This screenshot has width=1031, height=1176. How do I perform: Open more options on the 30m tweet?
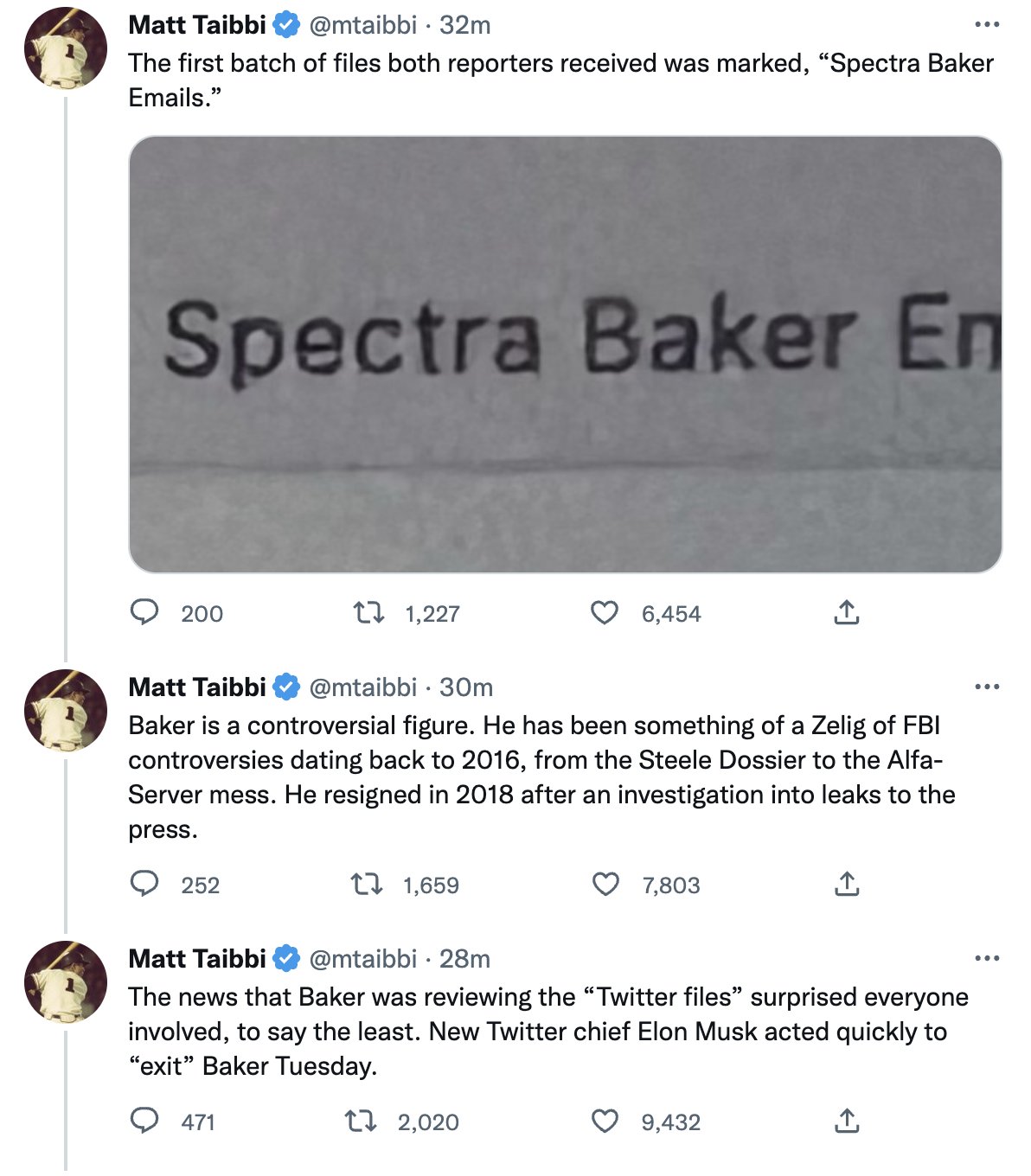987,687
